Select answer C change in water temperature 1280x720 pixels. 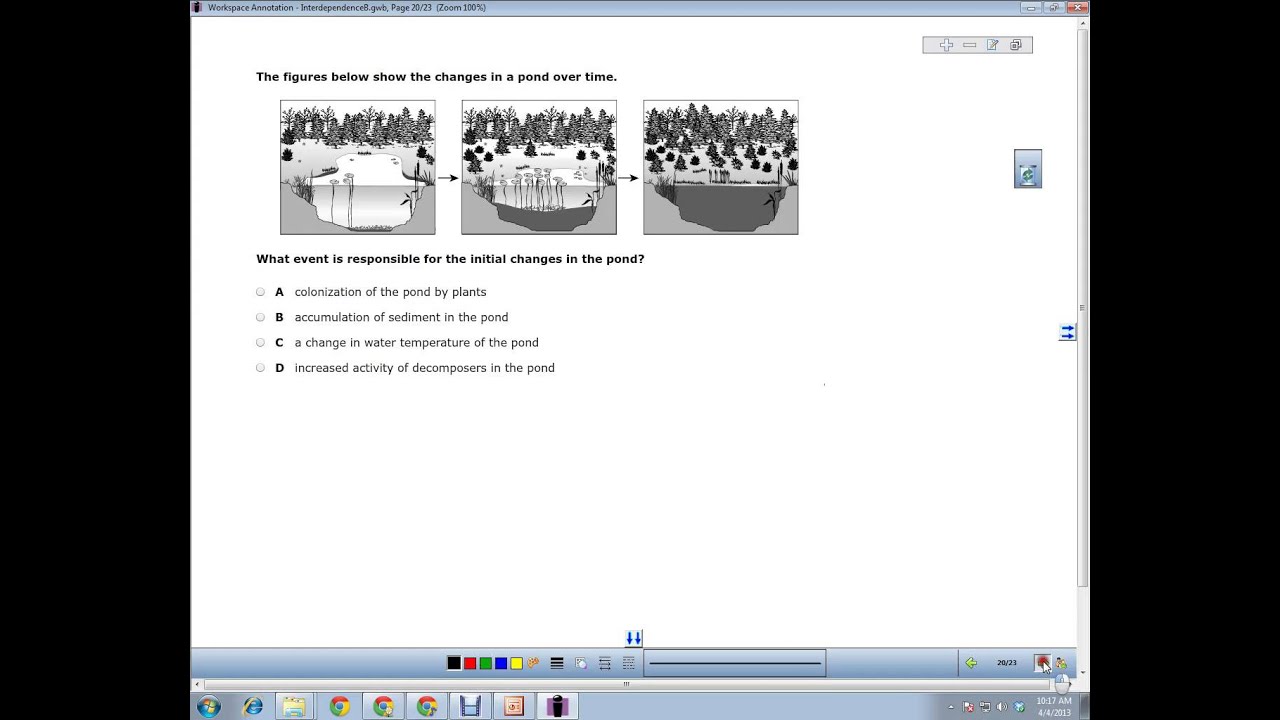tap(261, 342)
